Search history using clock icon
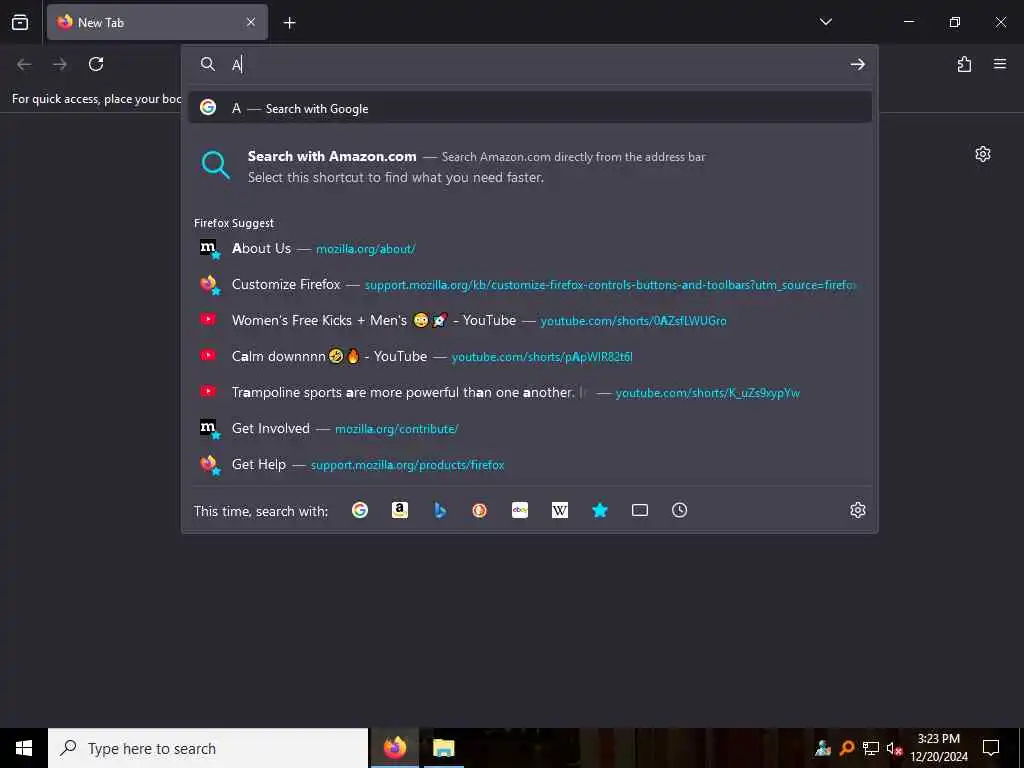 click(x=680, y=510)
